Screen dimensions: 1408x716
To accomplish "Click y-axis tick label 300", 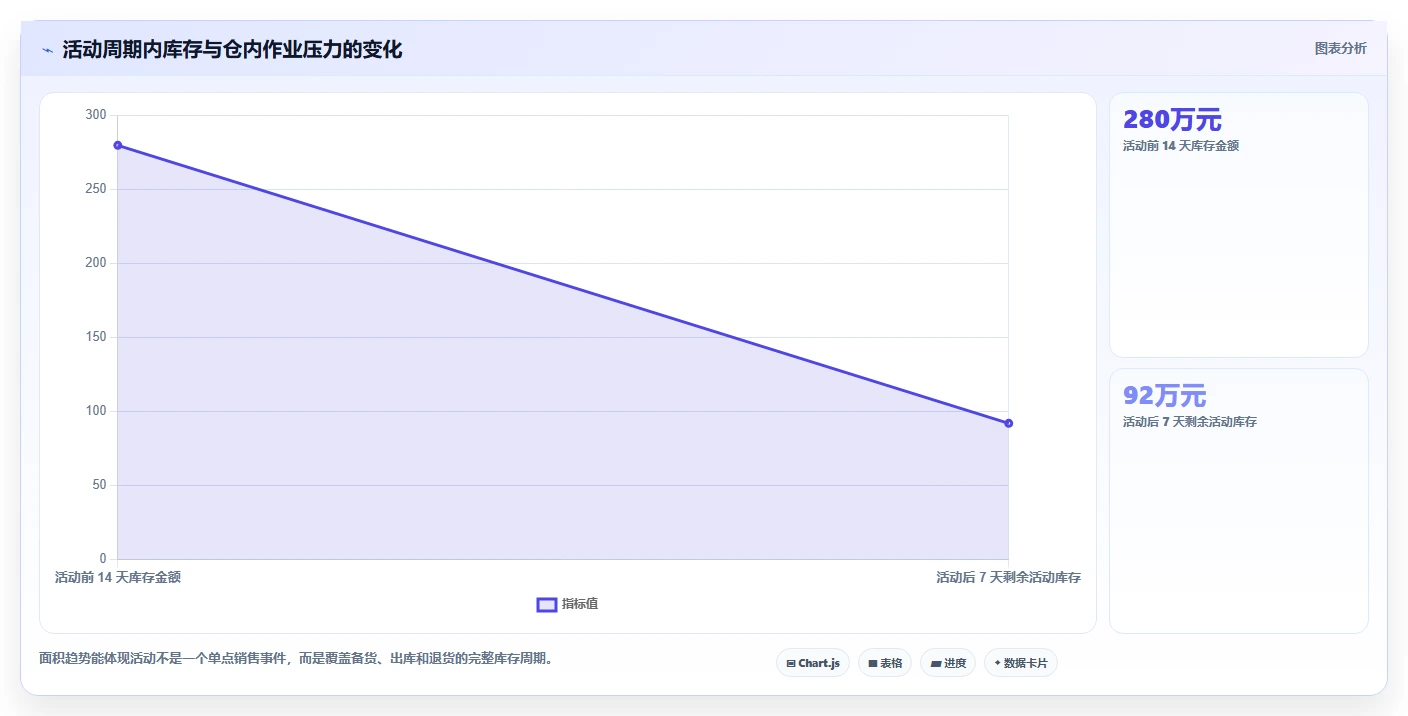I will [x=96, y=116].
